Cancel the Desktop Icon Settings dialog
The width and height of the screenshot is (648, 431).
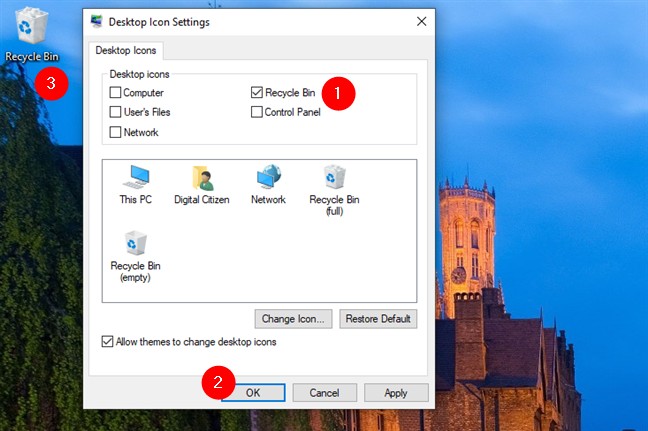point(325,393)
